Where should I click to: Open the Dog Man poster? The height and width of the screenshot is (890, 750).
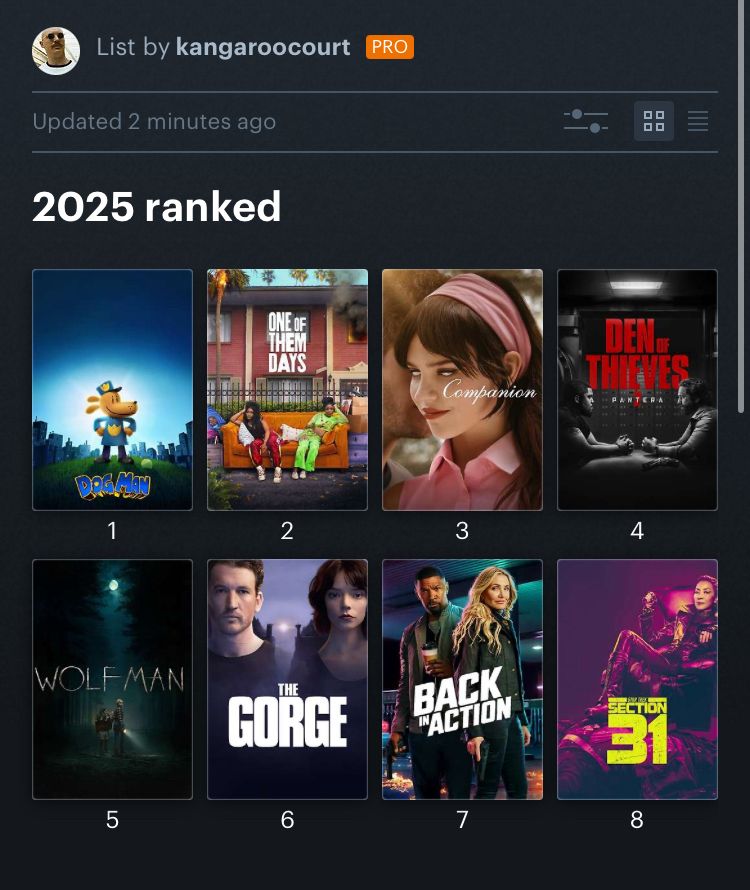coord(112,390)
